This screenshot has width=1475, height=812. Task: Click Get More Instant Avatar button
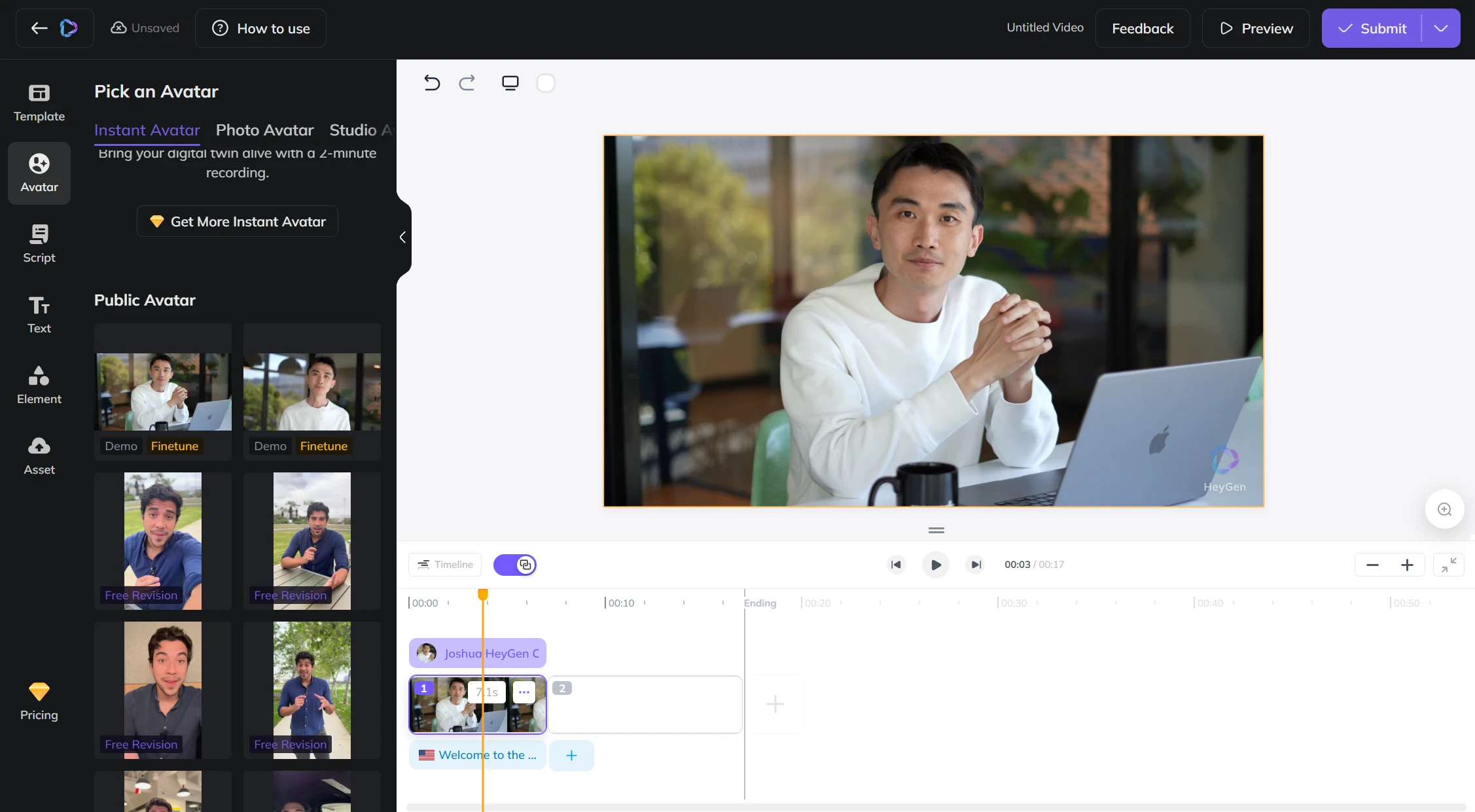click(238, 222)
